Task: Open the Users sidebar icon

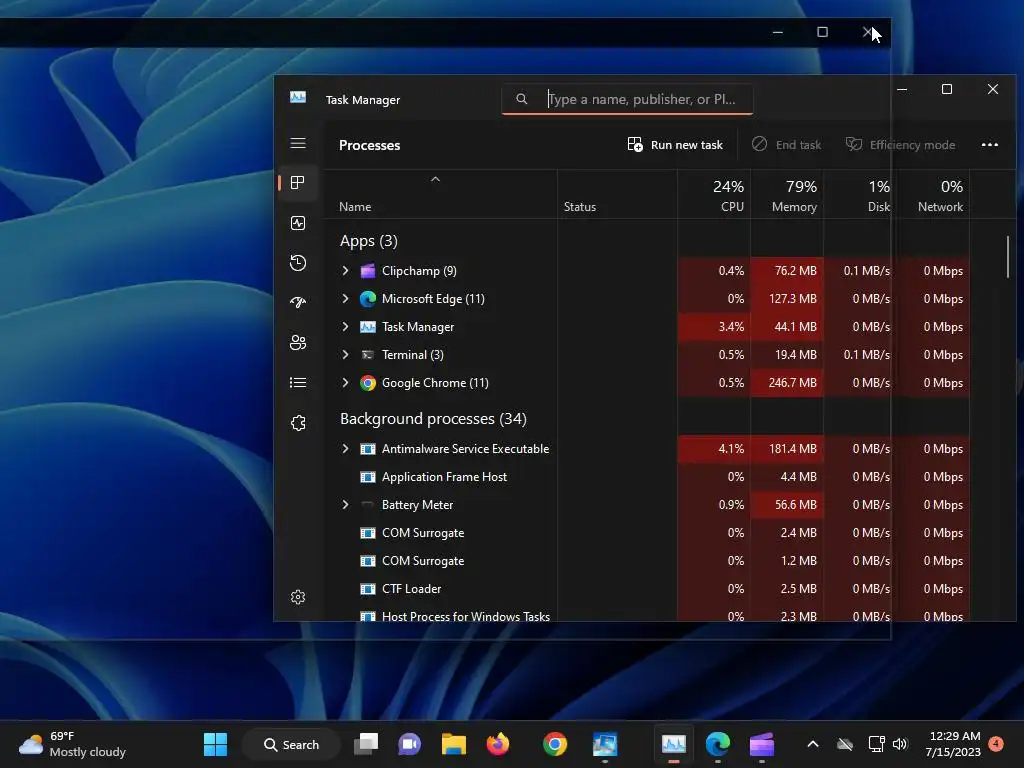Action: click(x=298, y=343)
